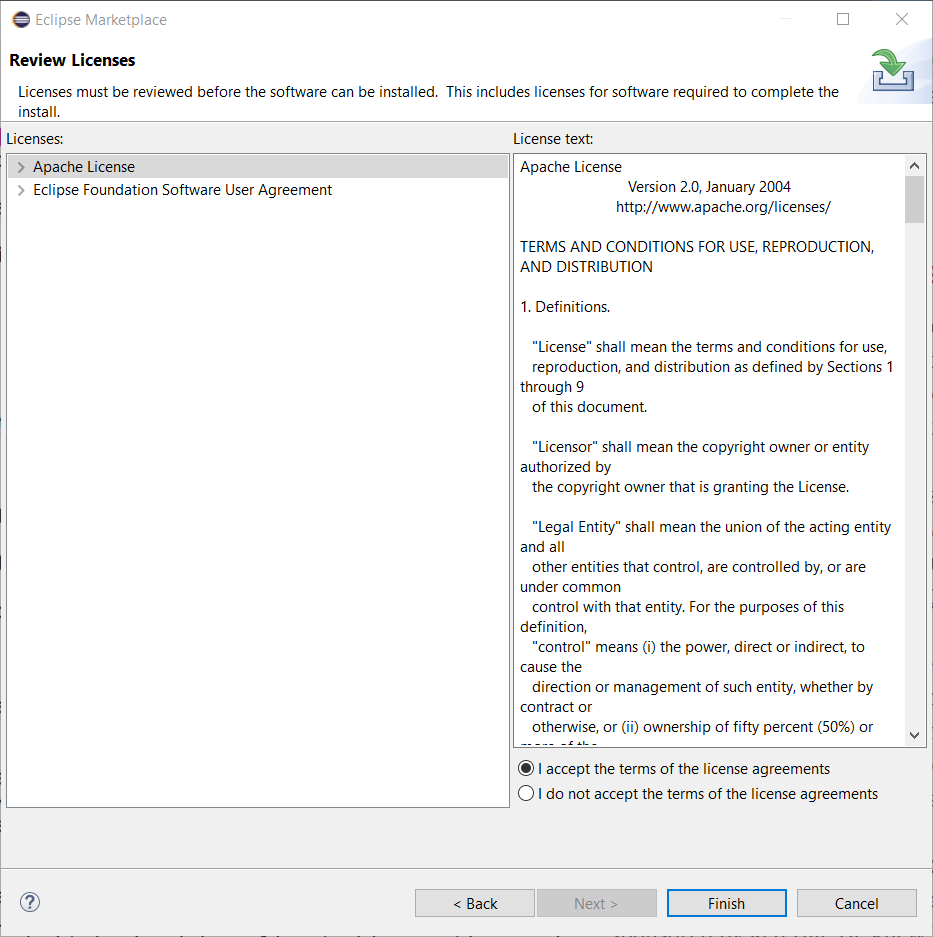
Task: Select Eclipse Foundation Software User Agreement entry
Action: 182,190
